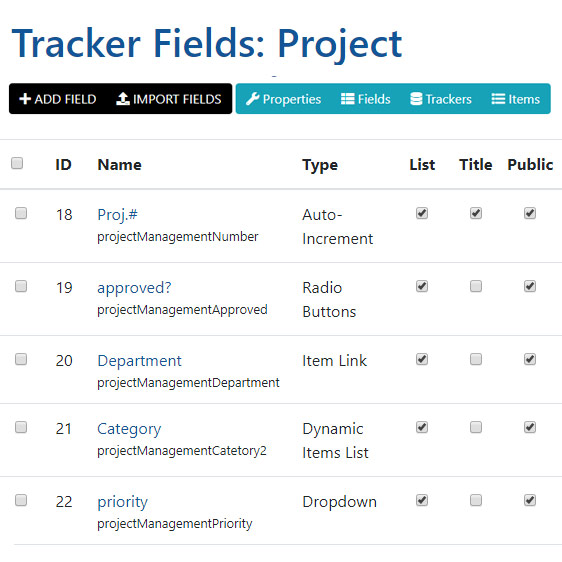Uncheck the List checkbox for priority field
The image size is (562, 562).
click(x=422, y=500)
